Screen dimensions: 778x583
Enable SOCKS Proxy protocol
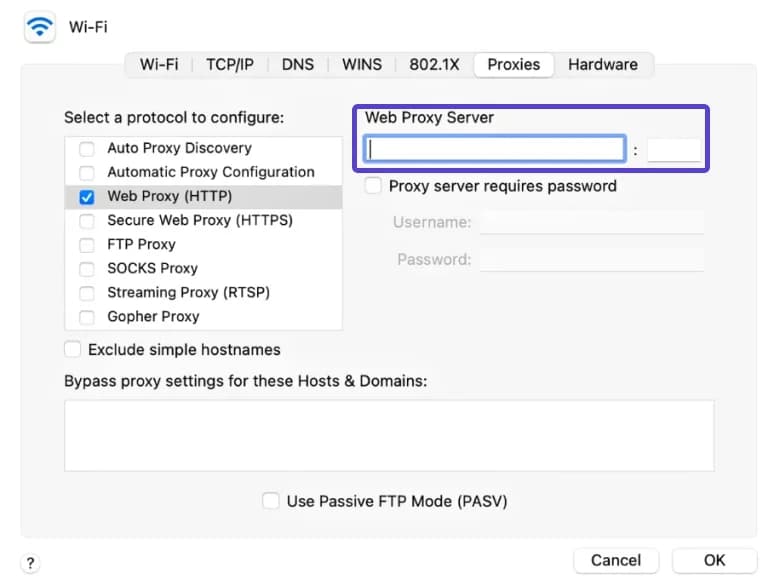87,269
